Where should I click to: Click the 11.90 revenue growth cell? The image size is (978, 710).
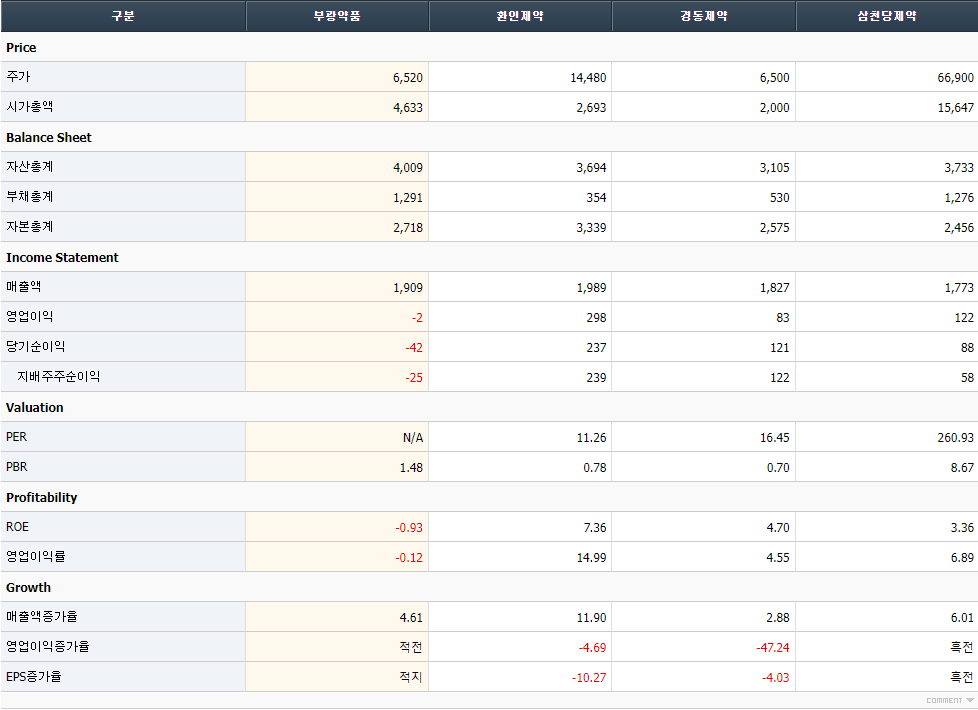pos(520,616)
